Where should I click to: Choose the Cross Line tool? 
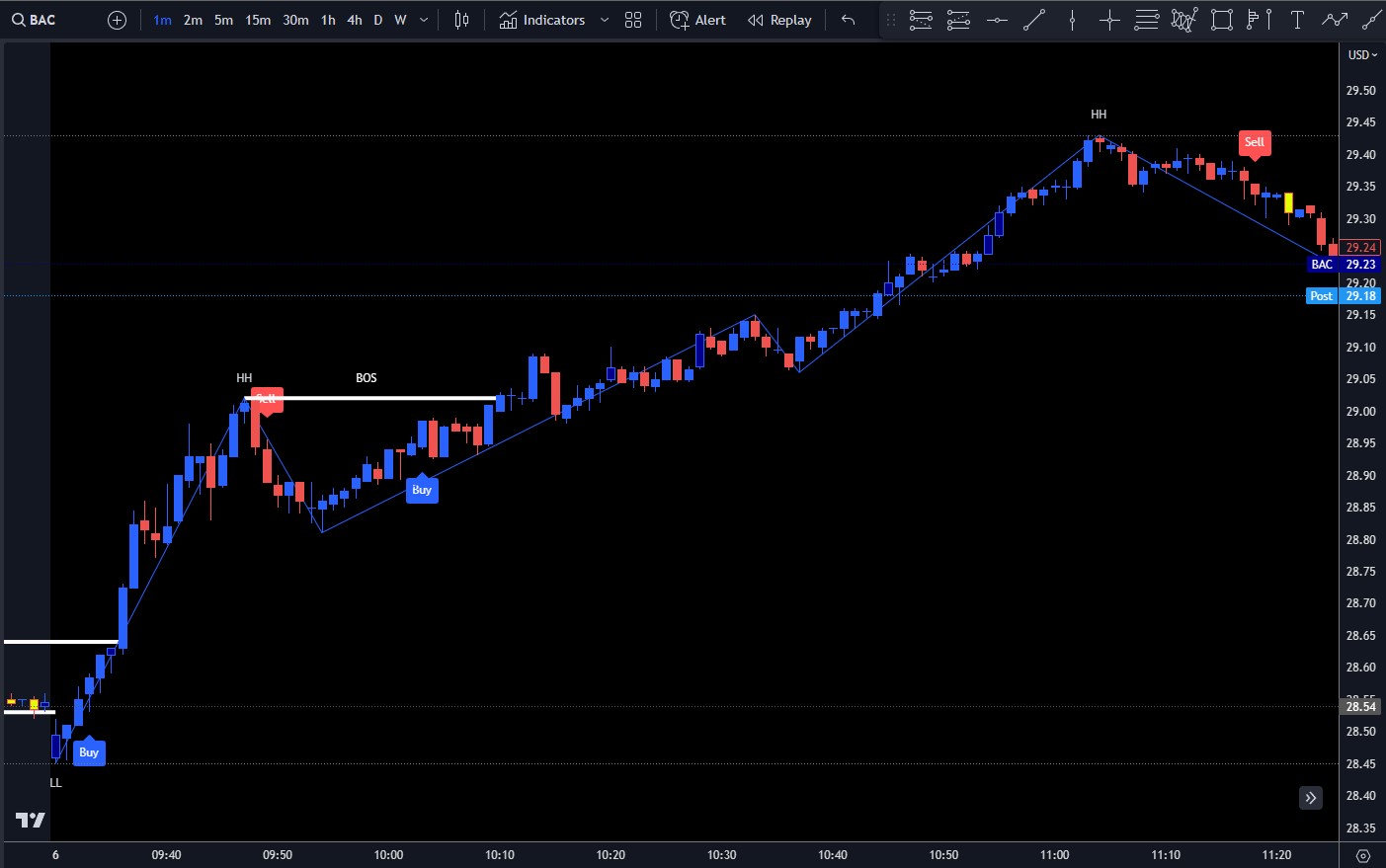pyautogui.click(x=1109, y=20)
